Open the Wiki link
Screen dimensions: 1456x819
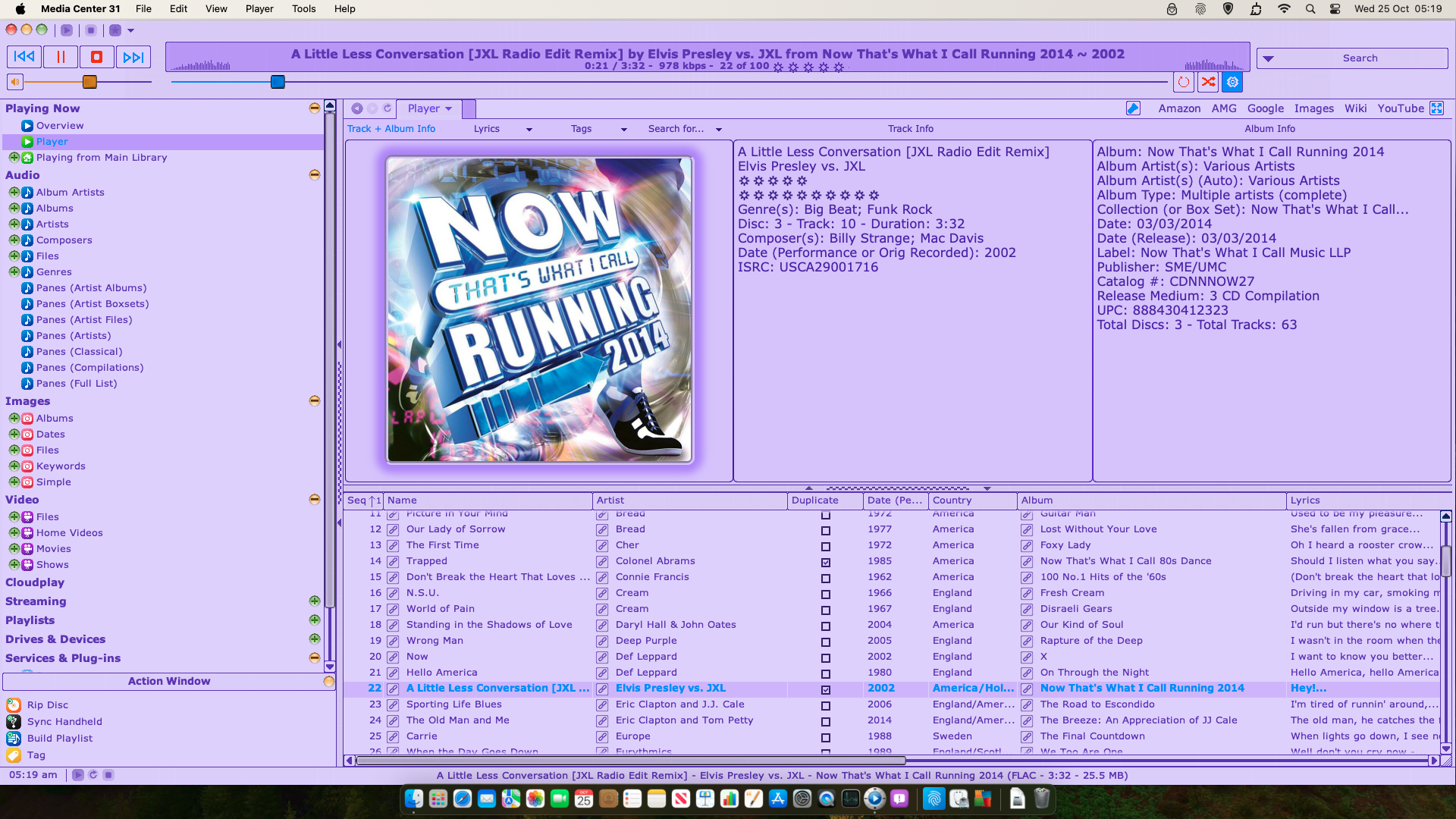click(x=1355, y=108)
